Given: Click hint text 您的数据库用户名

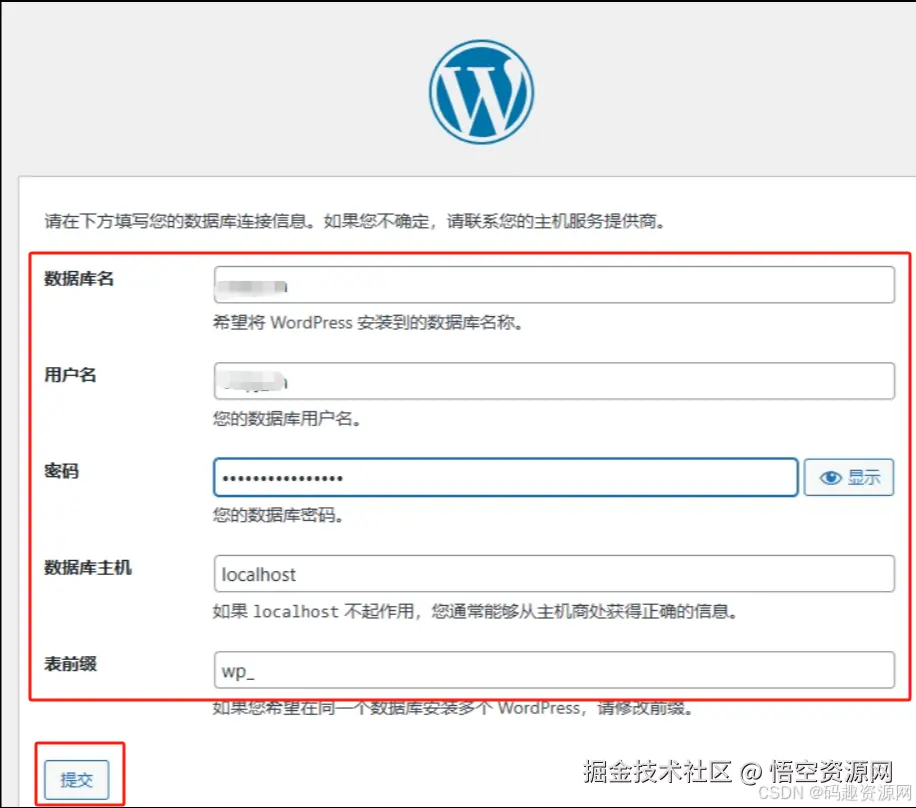Looking at the screenshot, I should pos(287,418).
